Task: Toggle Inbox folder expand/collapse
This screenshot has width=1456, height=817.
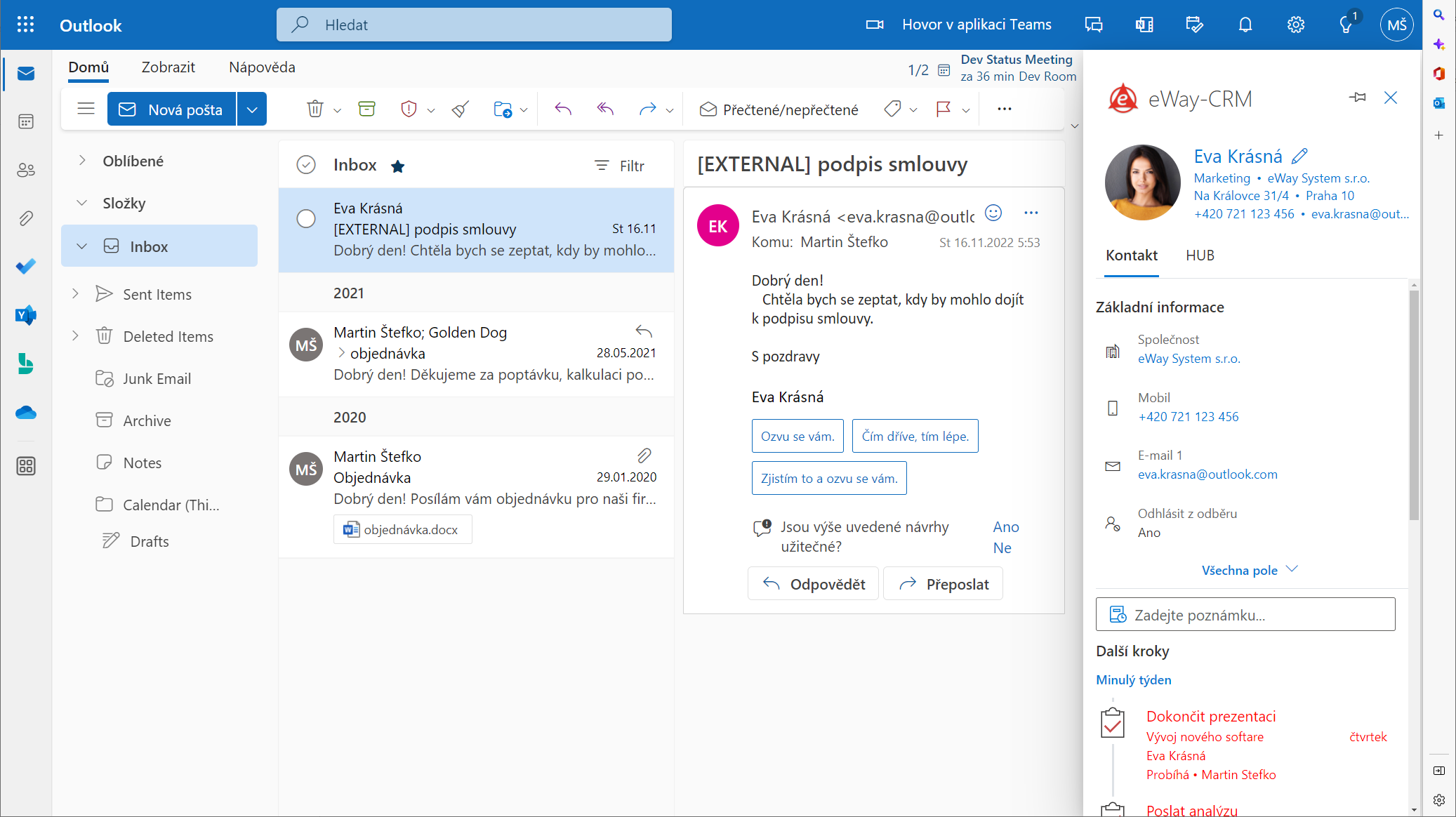Action: click(80, 246)
